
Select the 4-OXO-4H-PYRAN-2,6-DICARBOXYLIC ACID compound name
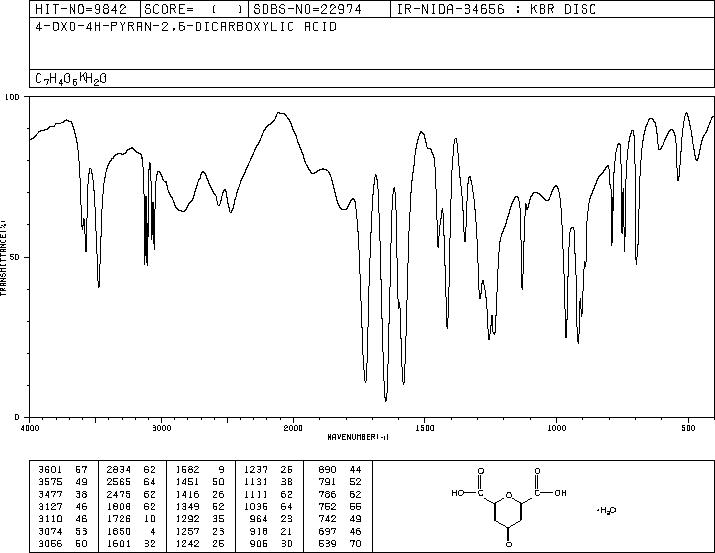[x=186, y=27]
